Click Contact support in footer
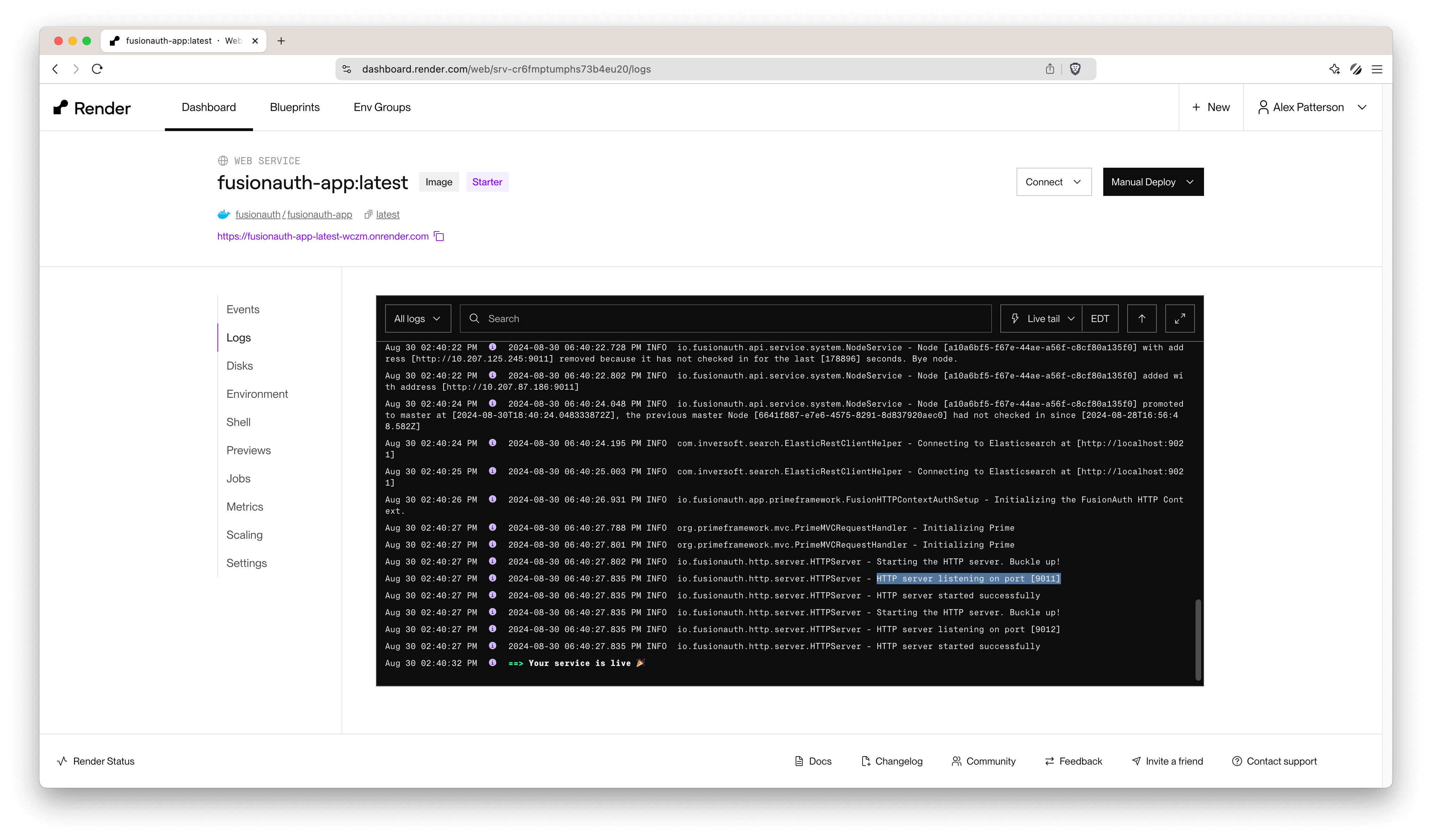Viewport: 1432px width, 840px height. coord(1274,761)
